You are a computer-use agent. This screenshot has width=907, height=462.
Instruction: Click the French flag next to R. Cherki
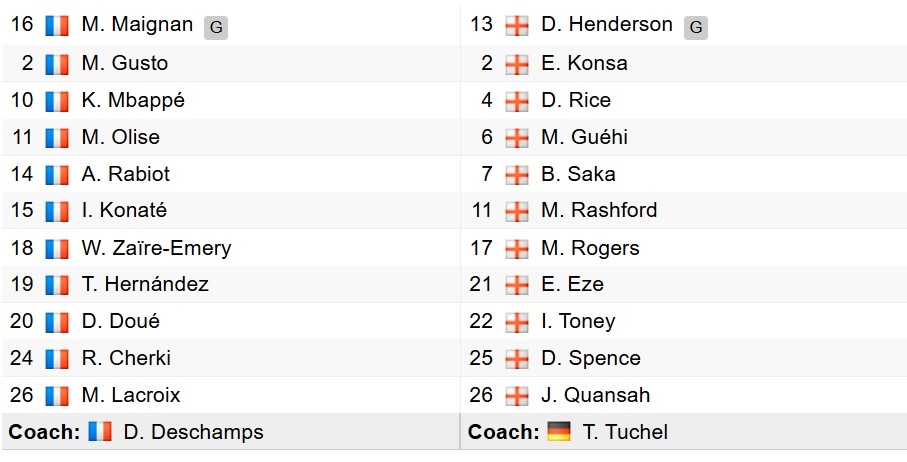coord(57,359)
